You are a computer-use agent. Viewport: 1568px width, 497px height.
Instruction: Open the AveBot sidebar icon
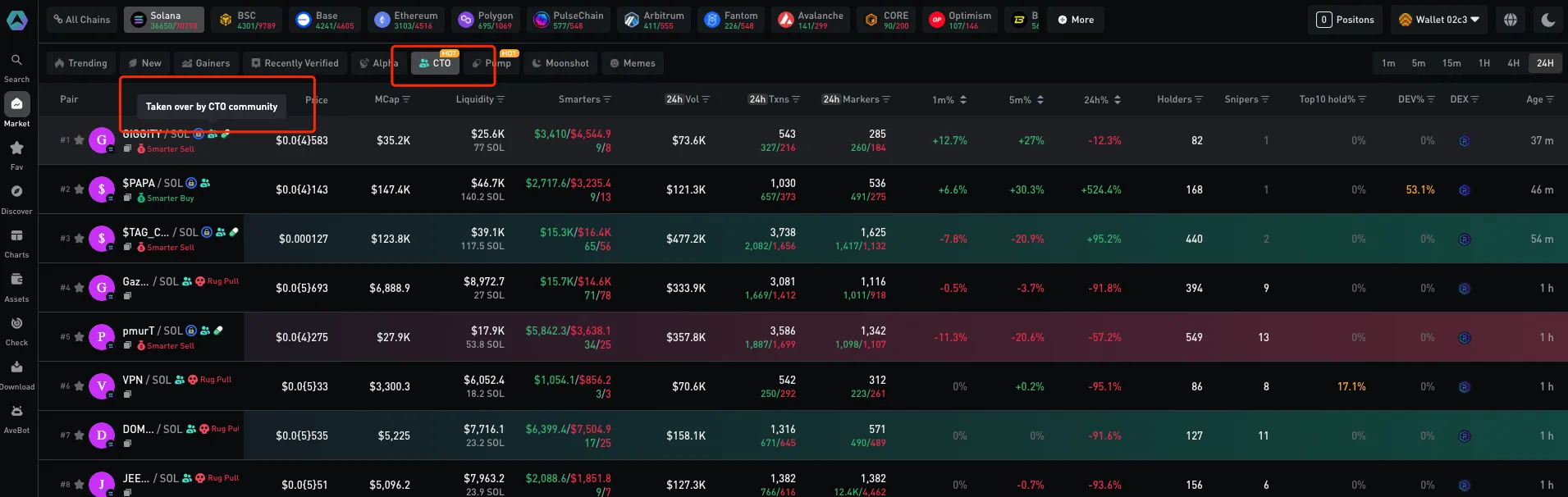point(16,417)
